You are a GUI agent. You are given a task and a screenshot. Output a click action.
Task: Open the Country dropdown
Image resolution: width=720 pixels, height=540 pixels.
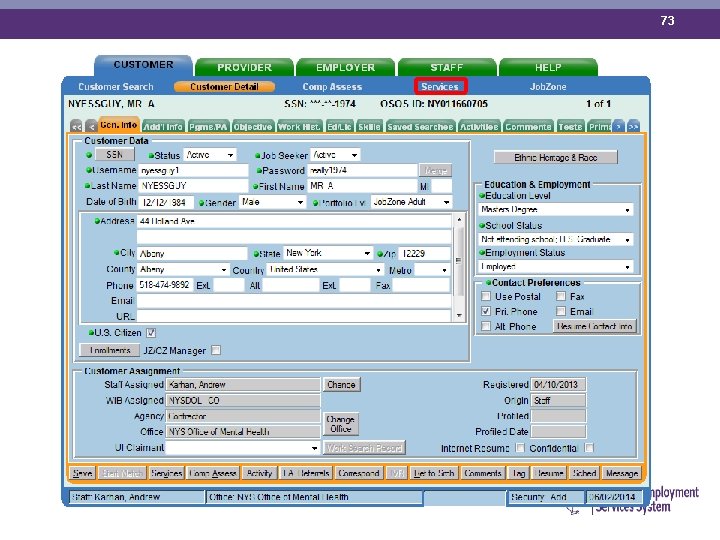(x=325, y=270)
